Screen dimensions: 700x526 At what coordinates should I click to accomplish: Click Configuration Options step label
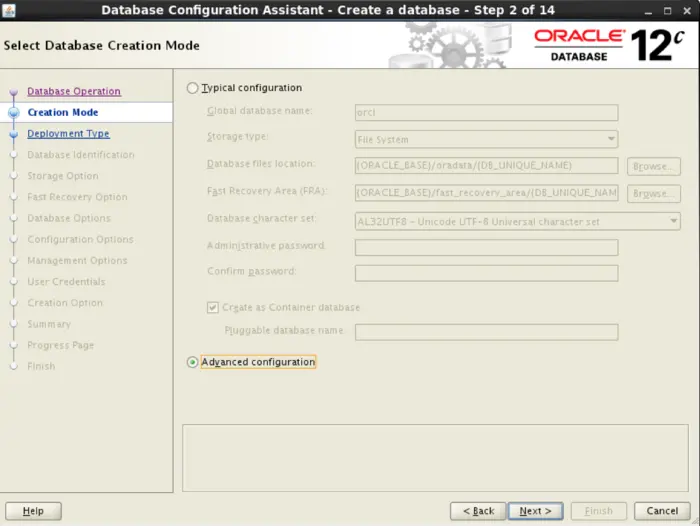pyautogui.click(x=80, y=239)
